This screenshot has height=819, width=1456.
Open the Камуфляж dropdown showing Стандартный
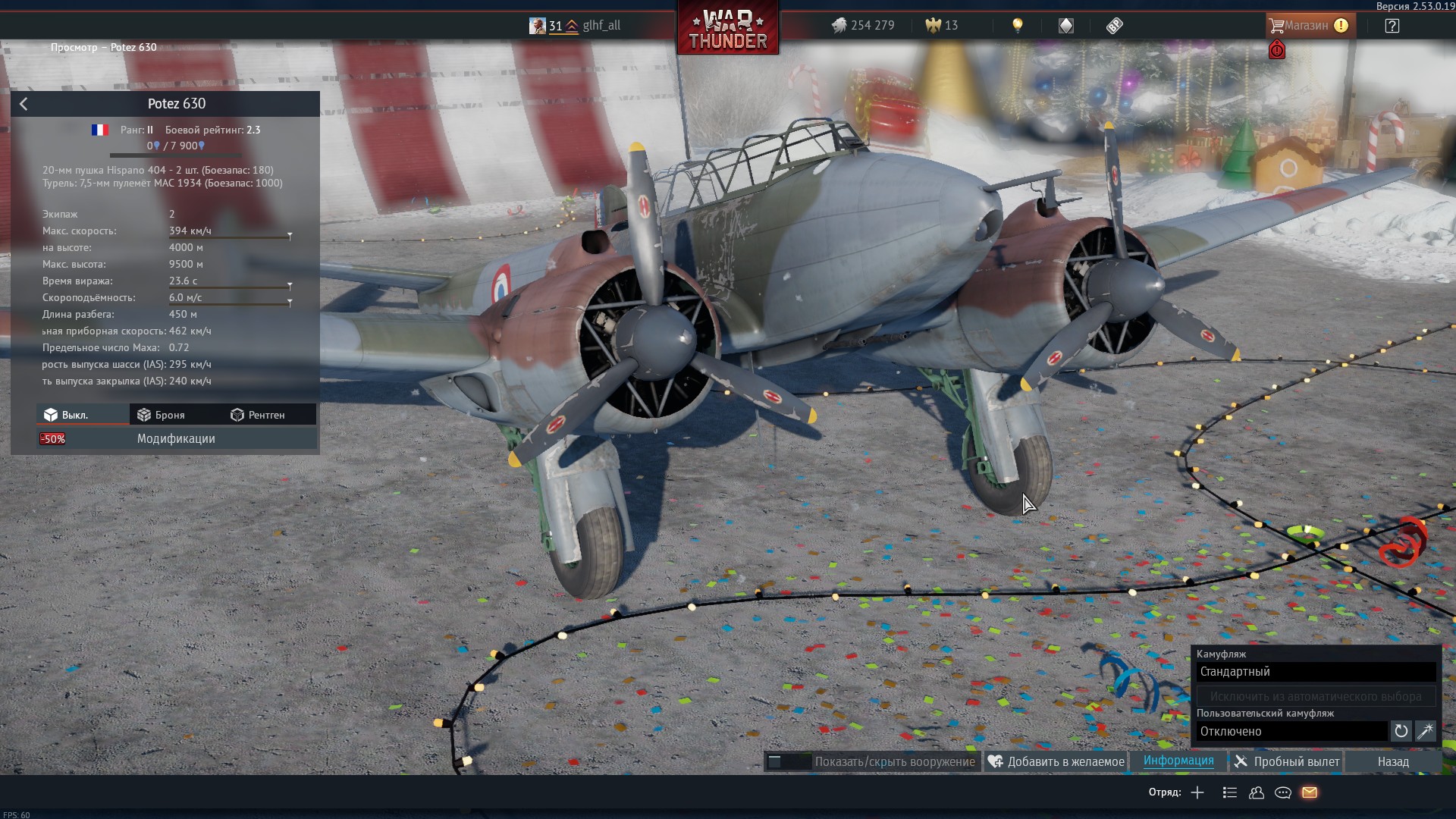tap(1316, 672)
